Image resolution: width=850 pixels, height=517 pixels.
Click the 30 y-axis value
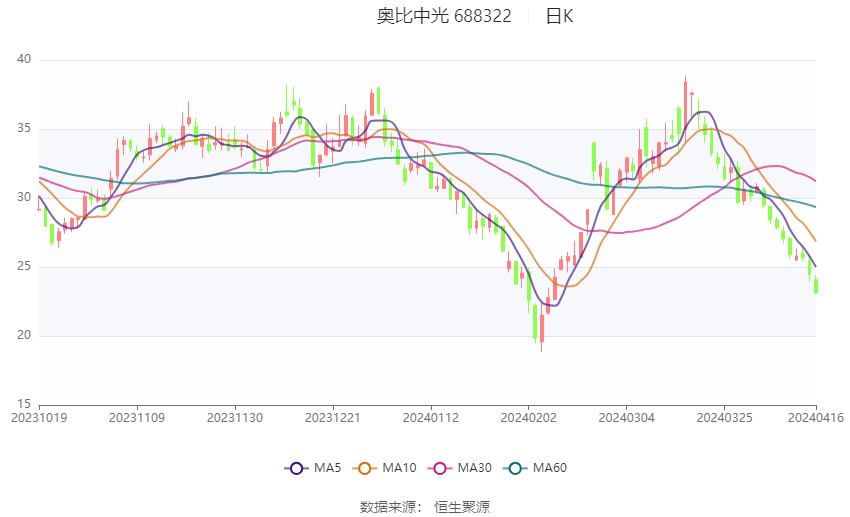tap(24, 197)
